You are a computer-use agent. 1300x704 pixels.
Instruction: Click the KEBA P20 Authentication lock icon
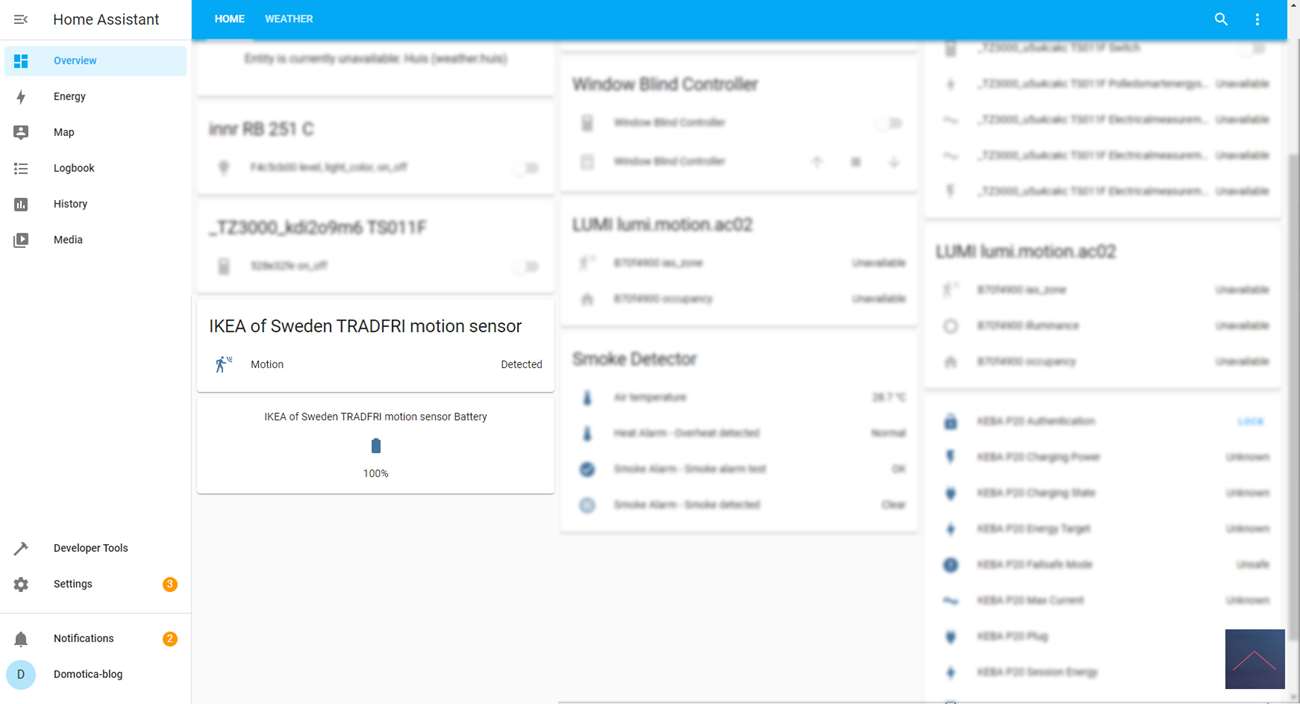(951, 422)
